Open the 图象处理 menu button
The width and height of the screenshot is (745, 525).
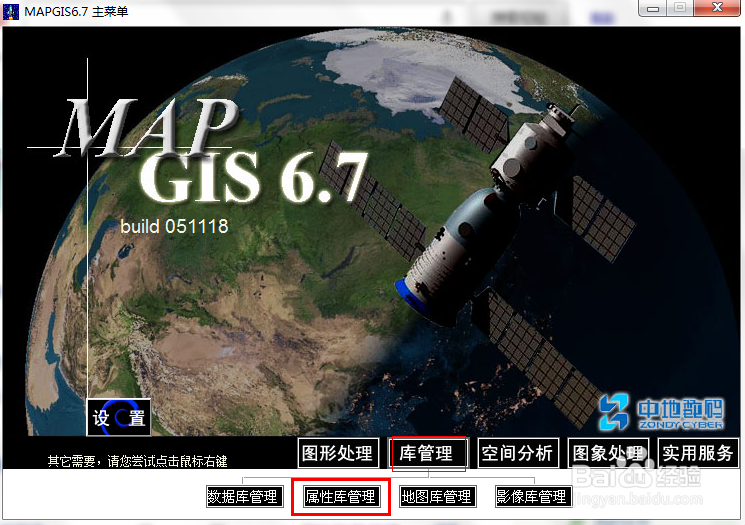pyautogui.click(x=608, y=453)
